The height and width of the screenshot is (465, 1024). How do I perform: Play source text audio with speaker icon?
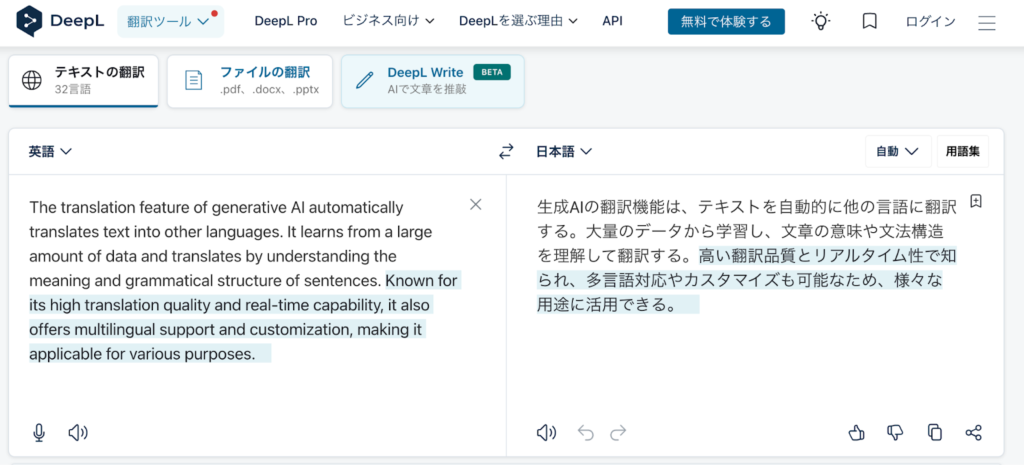[78, 432]
